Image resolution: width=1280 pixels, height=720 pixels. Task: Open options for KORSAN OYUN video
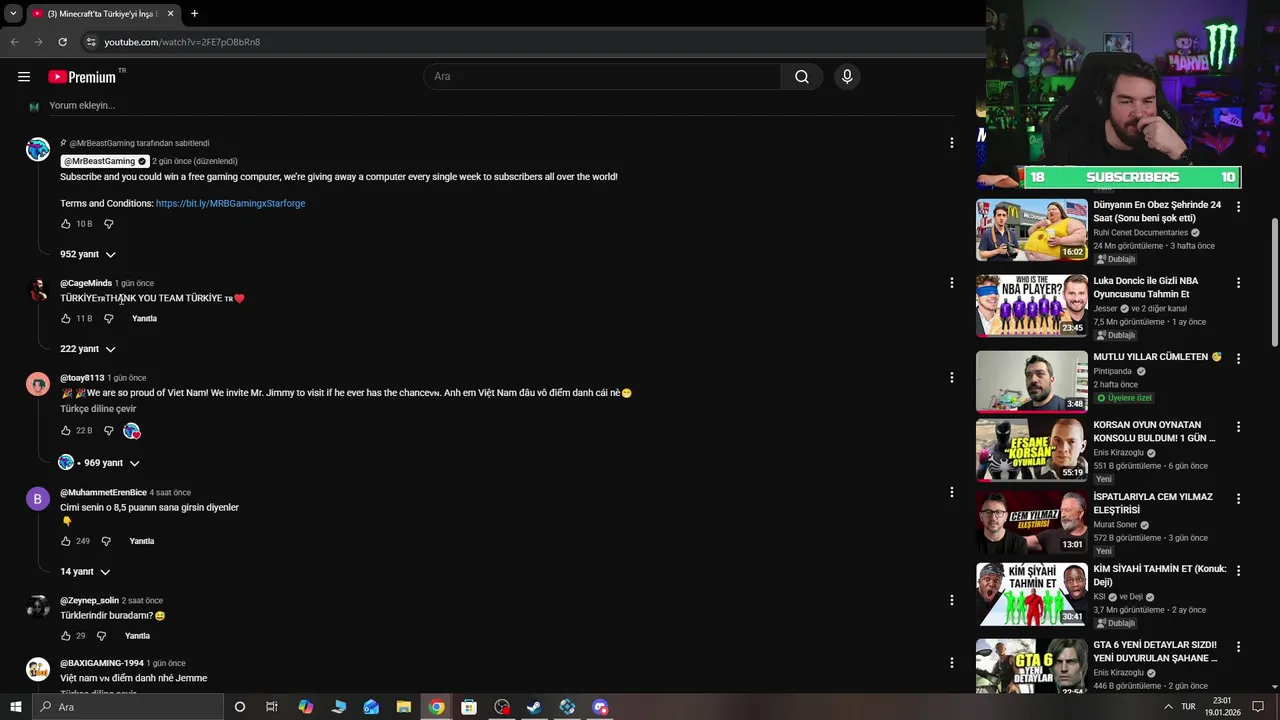(x=1238, y=427)
